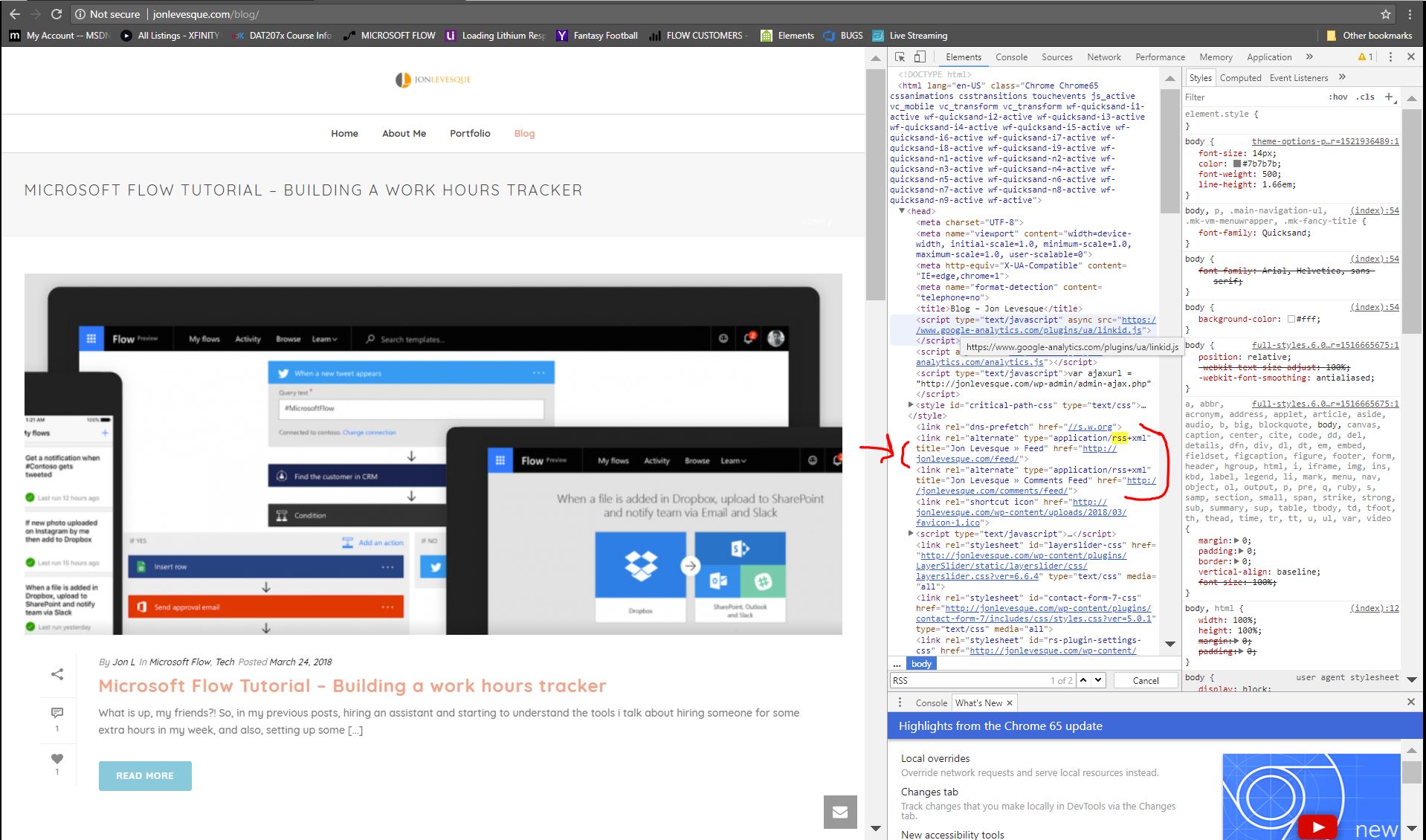This screenshot has width=1426, height=840.
Task: Click the Jon Levesque site logo
Action: tap(433, 80)
